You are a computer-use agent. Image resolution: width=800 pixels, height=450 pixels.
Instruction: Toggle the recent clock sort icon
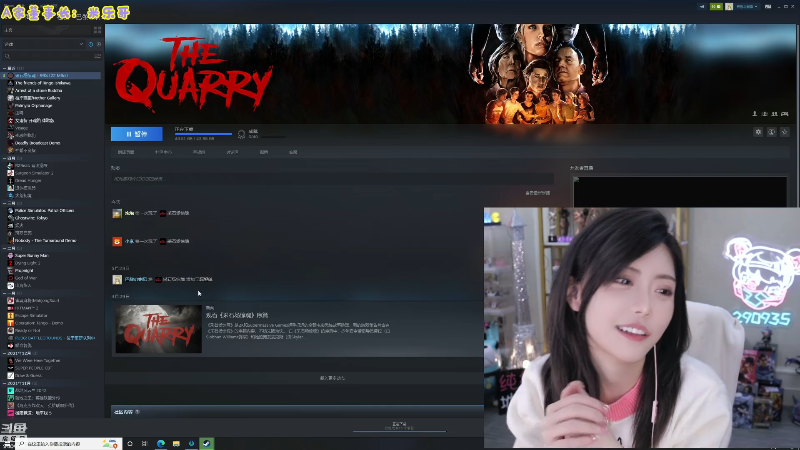90,44
